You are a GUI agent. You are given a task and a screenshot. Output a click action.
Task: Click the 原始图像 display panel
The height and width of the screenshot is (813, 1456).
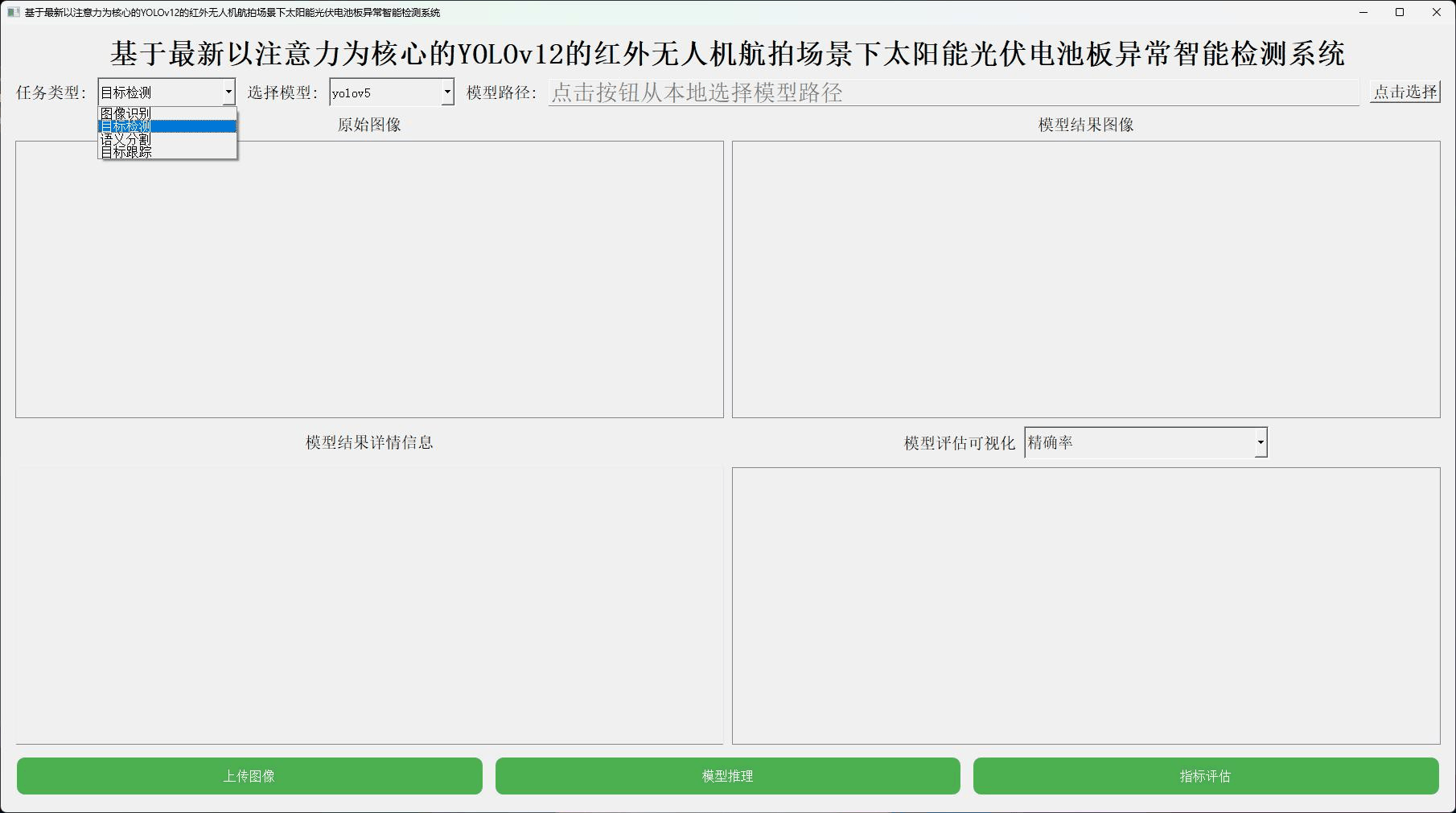pos(369,279)
